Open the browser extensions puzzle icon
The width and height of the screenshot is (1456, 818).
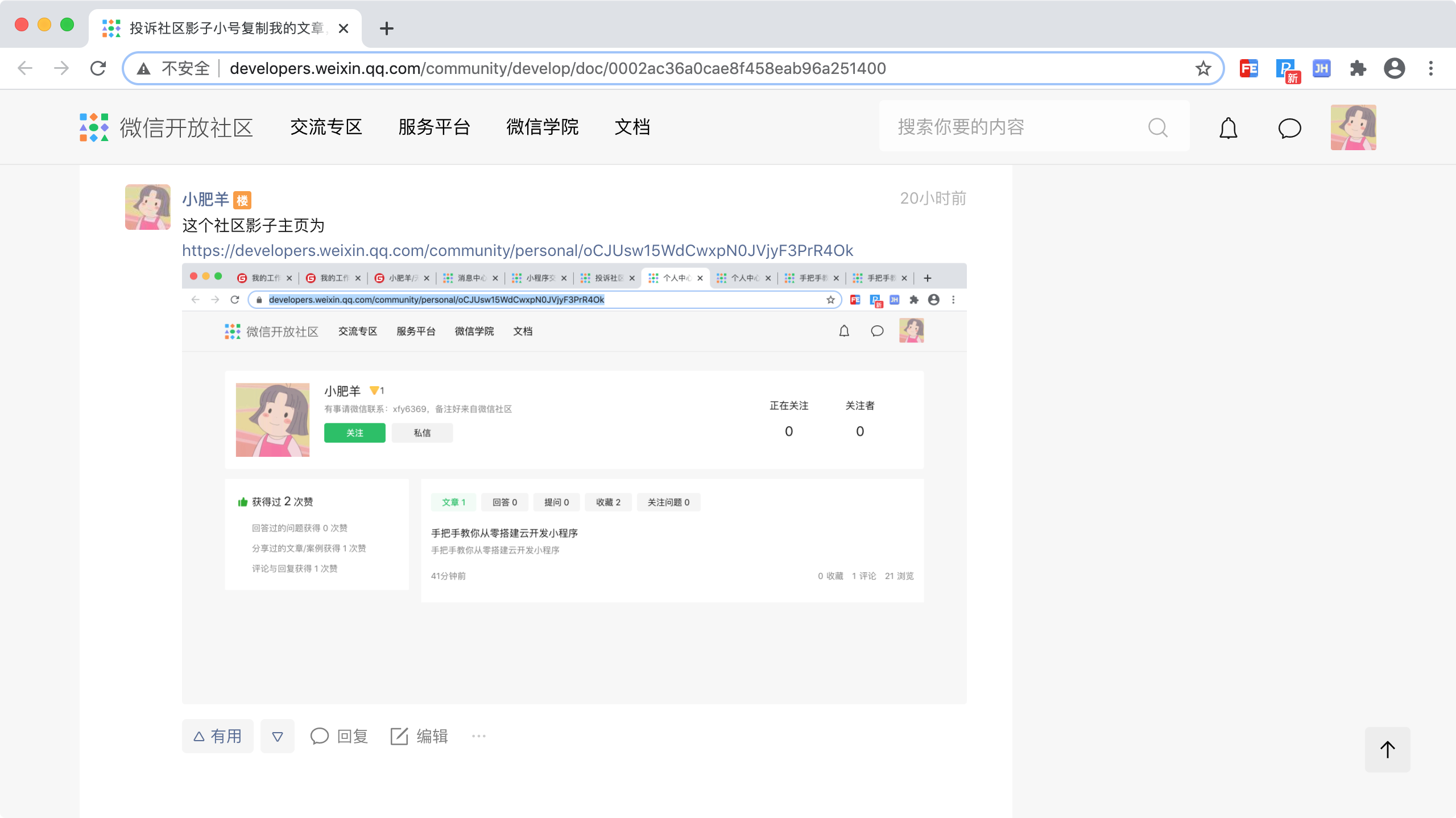click(1358, 68)
